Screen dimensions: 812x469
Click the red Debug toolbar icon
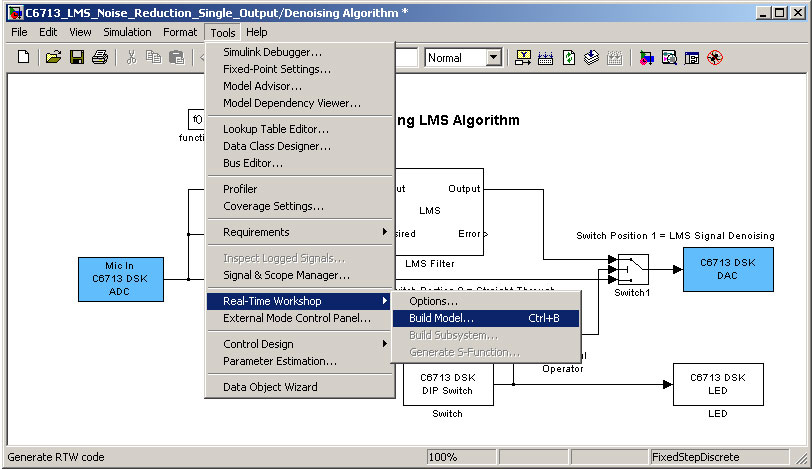(715, 57)
